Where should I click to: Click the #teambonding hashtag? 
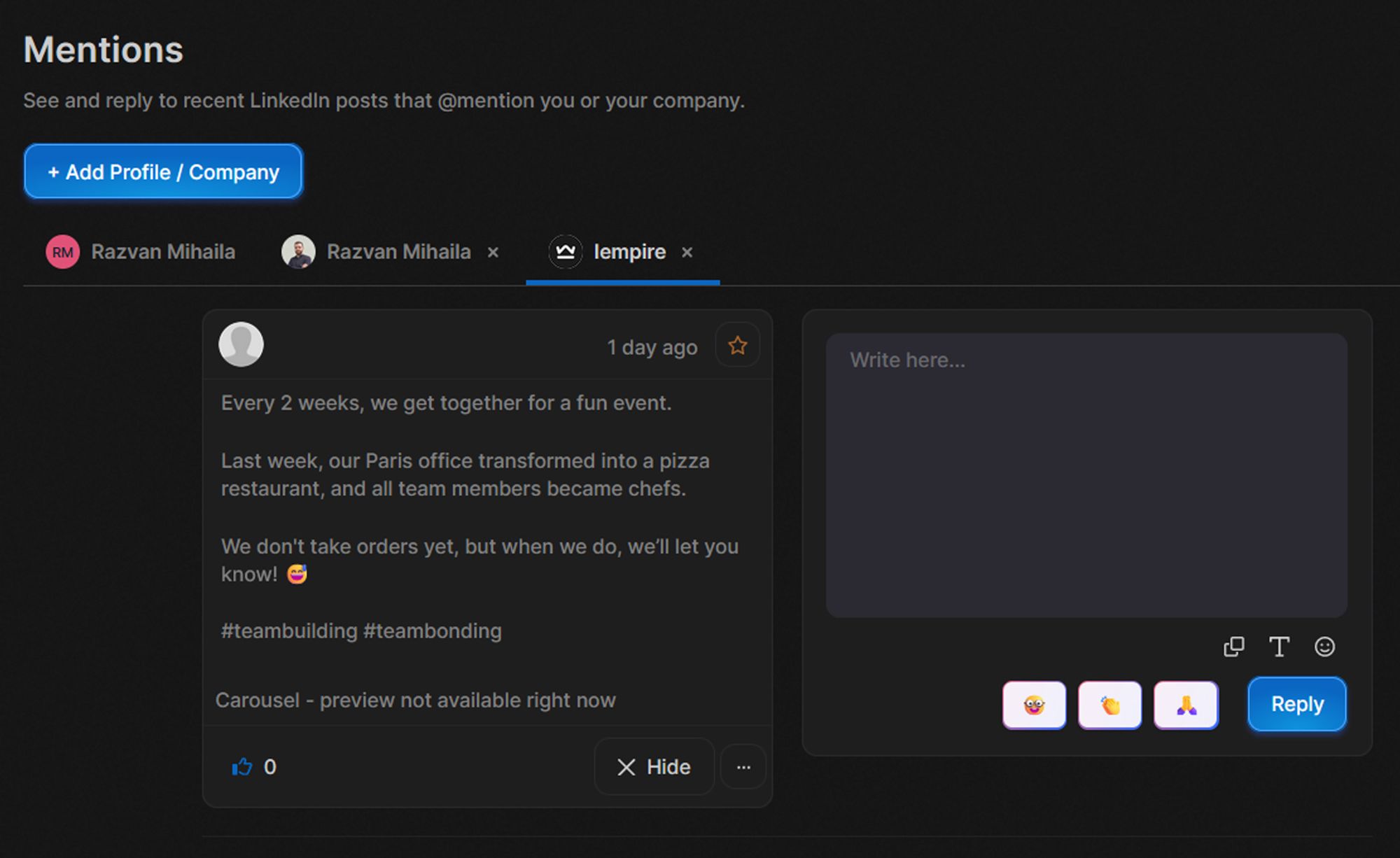click(433, 631)
